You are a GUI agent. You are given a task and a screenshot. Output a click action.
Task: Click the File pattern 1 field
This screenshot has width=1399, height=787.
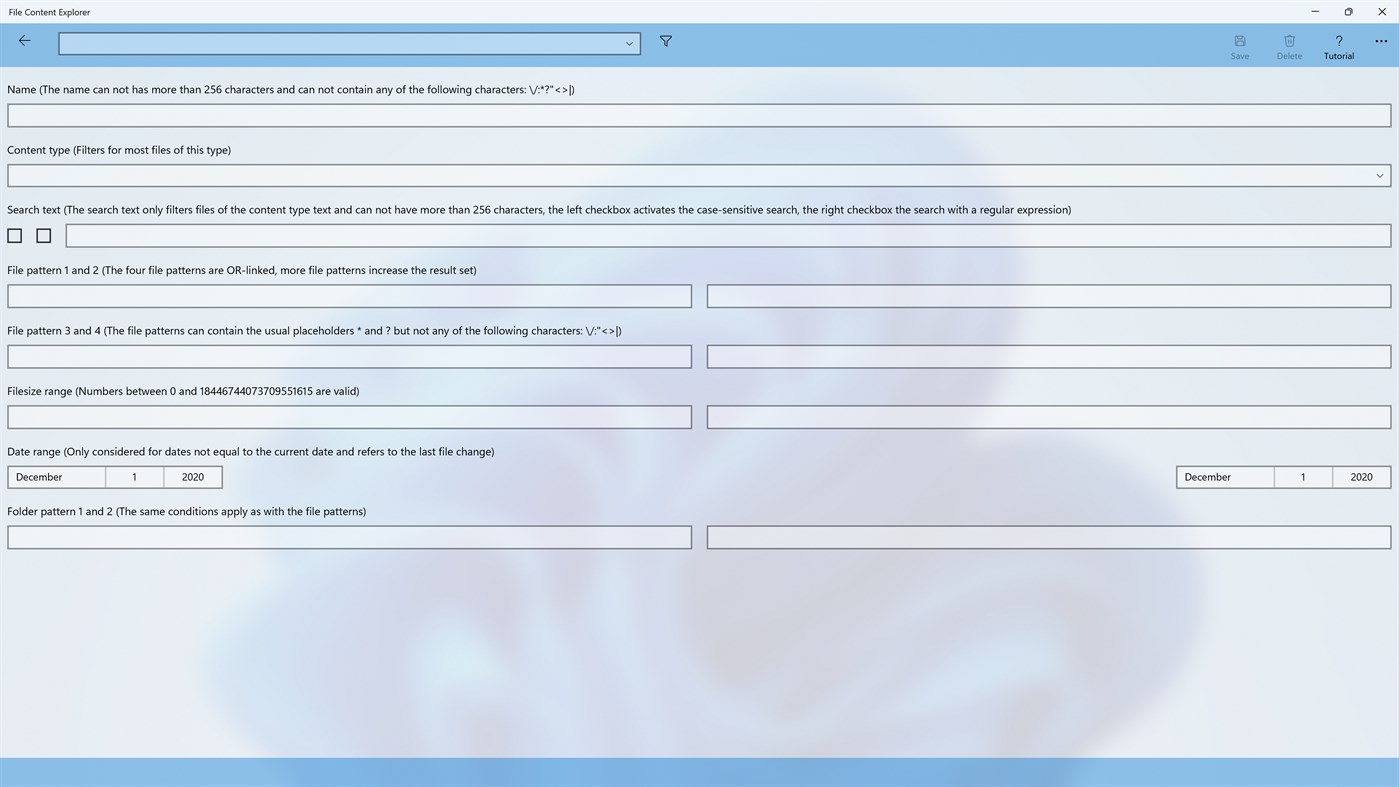[348, 295]
